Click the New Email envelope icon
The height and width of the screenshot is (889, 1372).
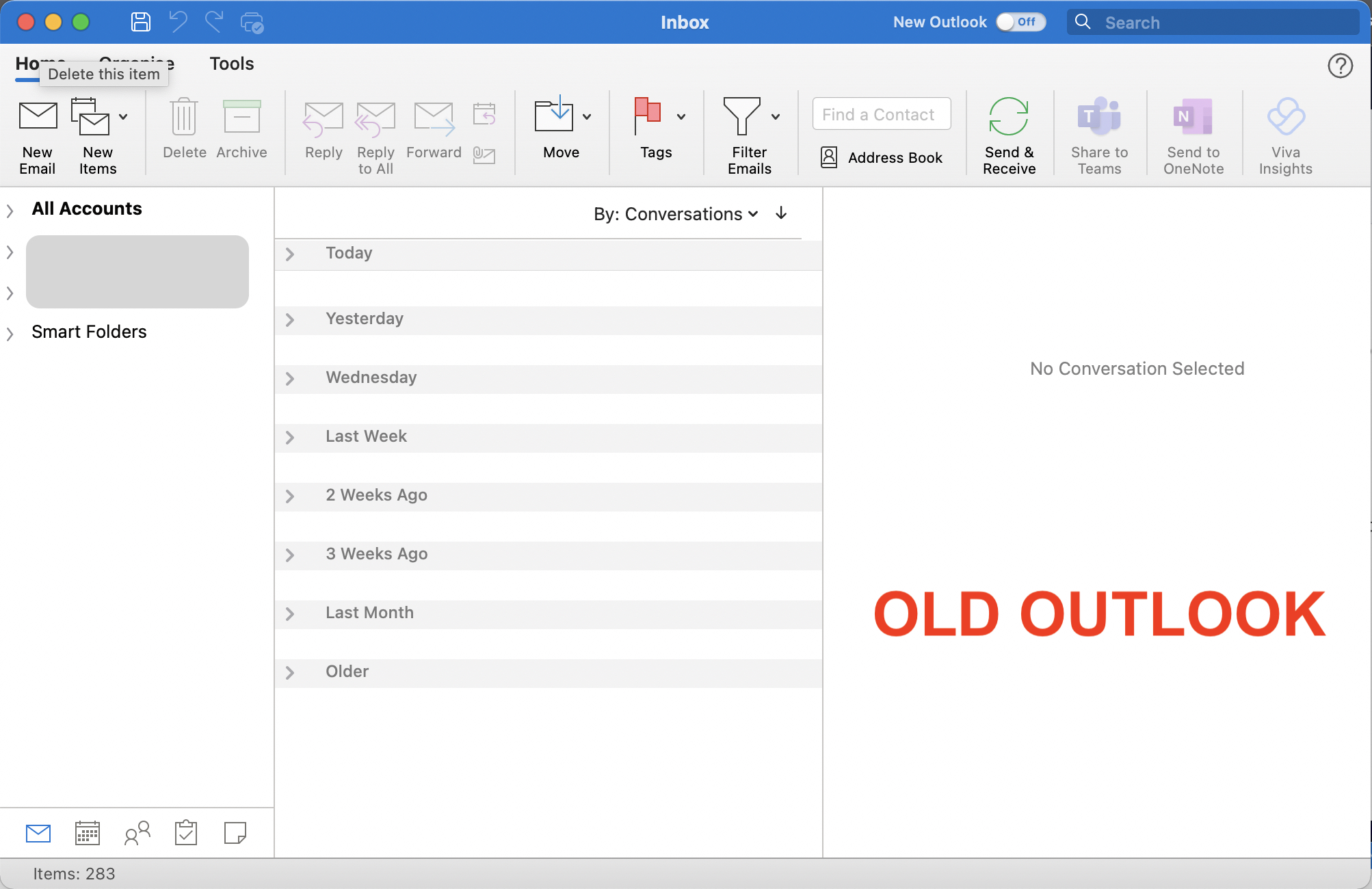click(38, 117)
